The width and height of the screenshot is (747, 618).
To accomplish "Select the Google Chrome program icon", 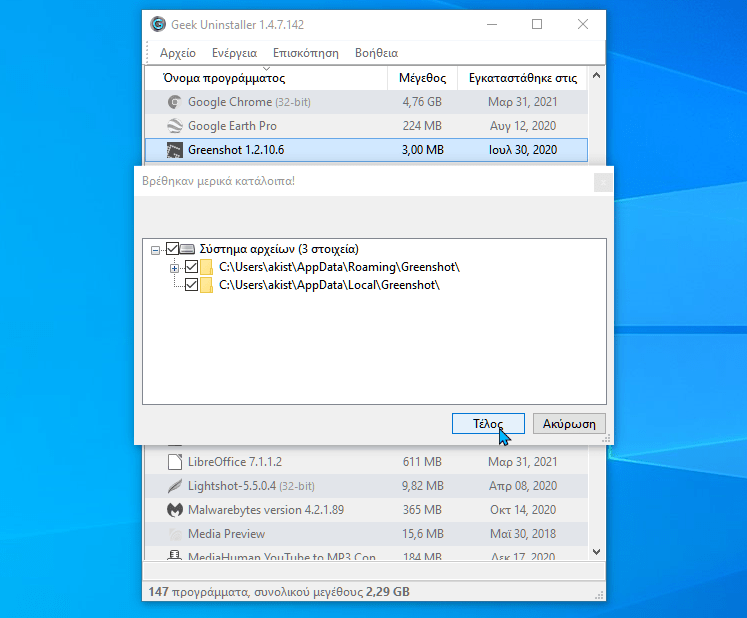I will click(175, 102).
